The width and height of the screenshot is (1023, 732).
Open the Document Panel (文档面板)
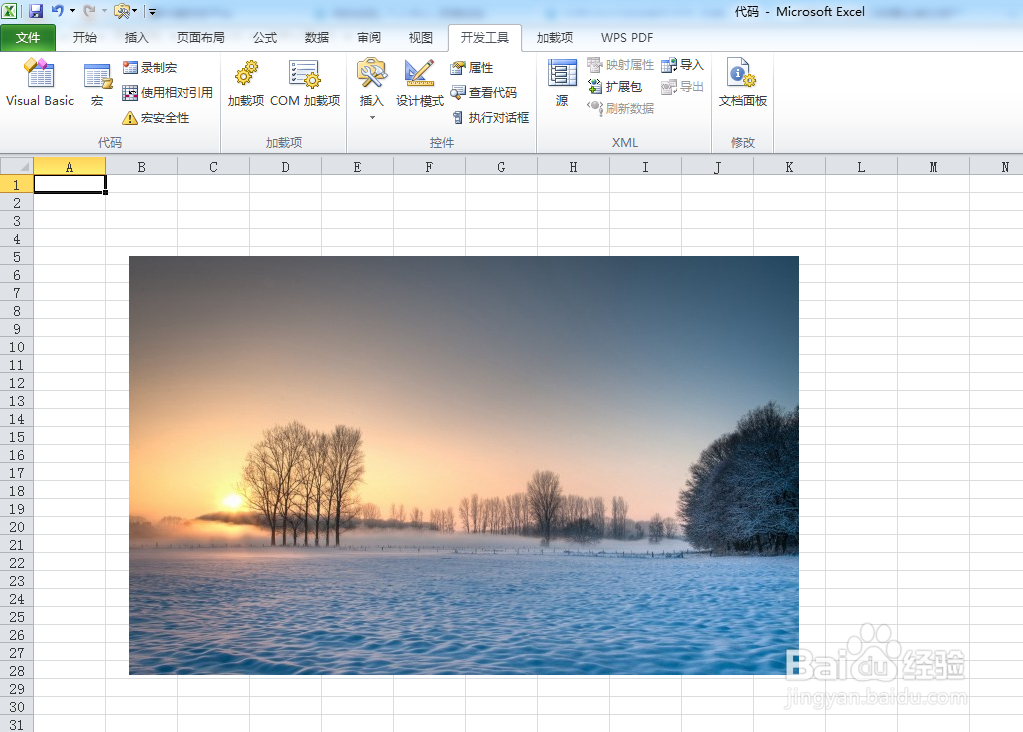742,83
